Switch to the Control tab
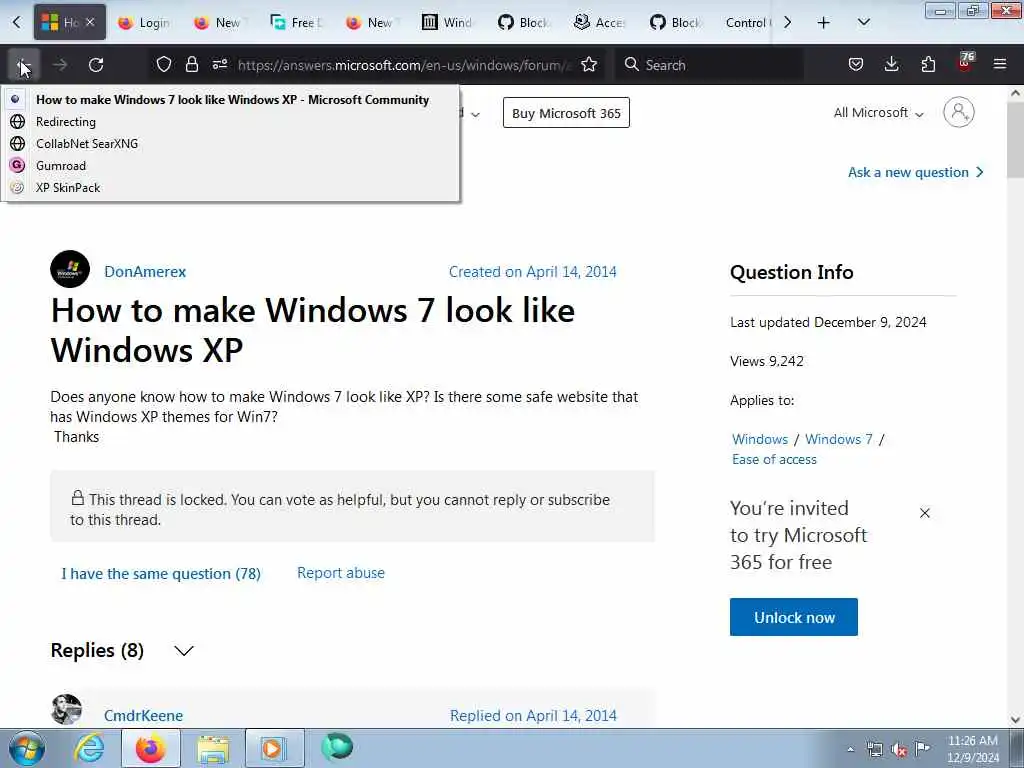Image resolution: width=1024 pixels, height=768 pixels. tap(748, 23)
